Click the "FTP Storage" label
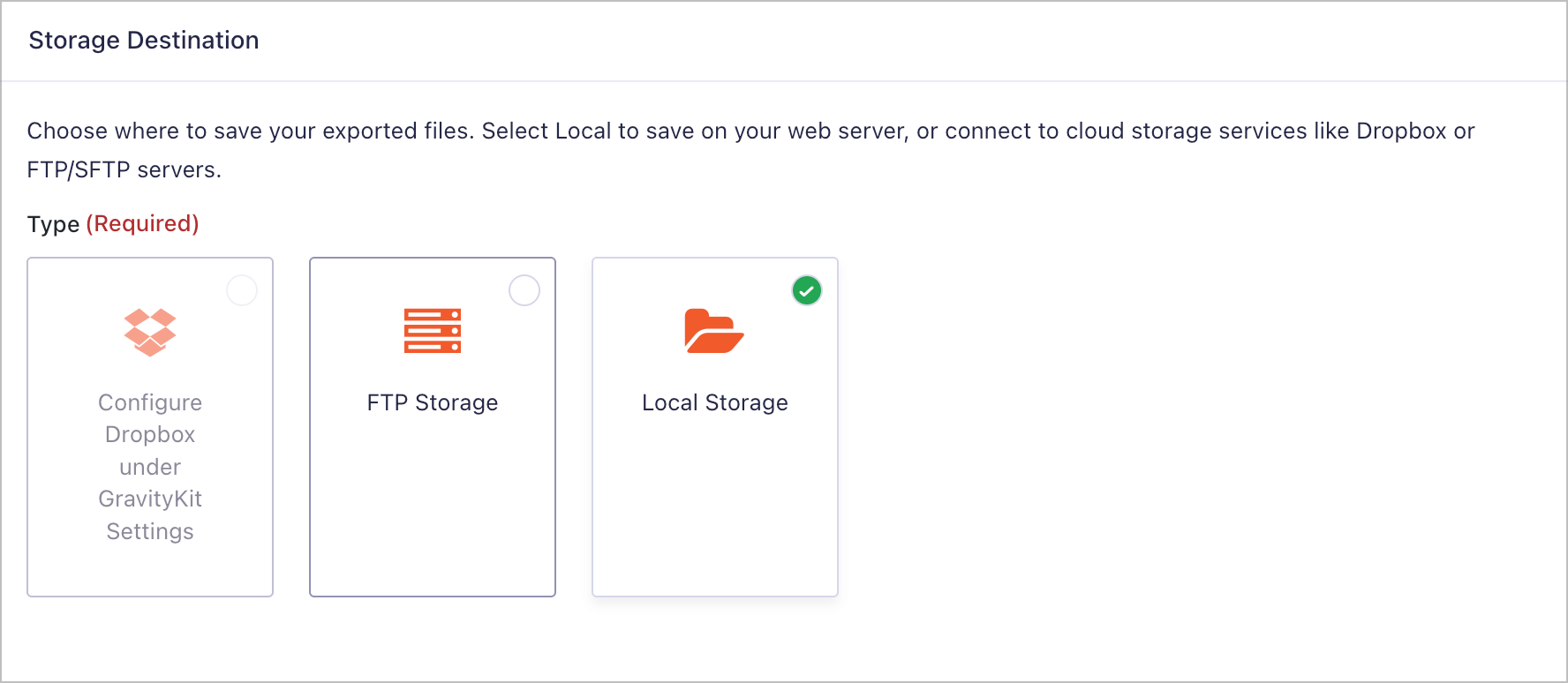This screenshot has height=683, width=1568. pyautogui.click(x=433, y=402)
